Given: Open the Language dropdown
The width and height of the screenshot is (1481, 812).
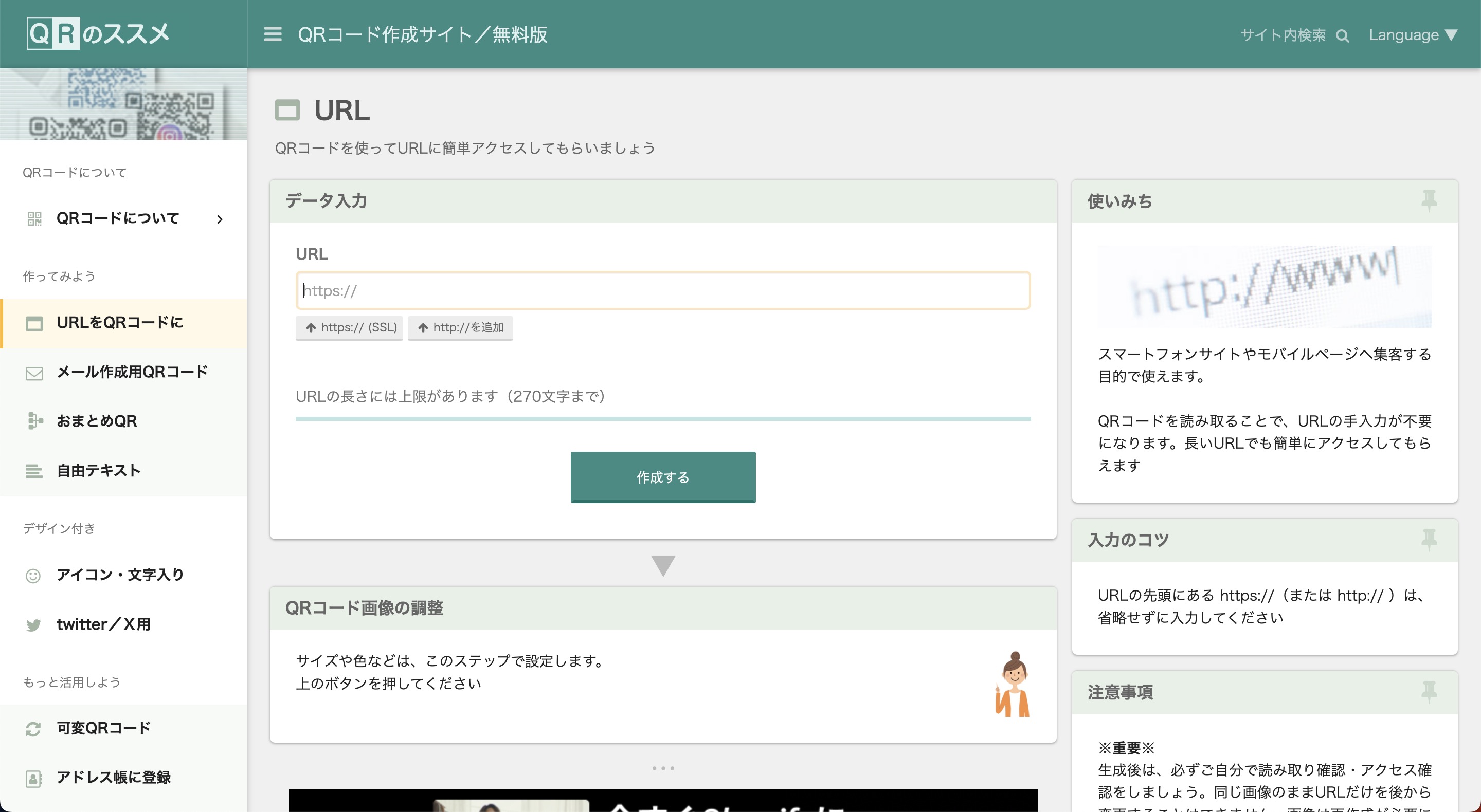Looking at the screenshot, I should pyautogui.click(x=1413, y=35).
